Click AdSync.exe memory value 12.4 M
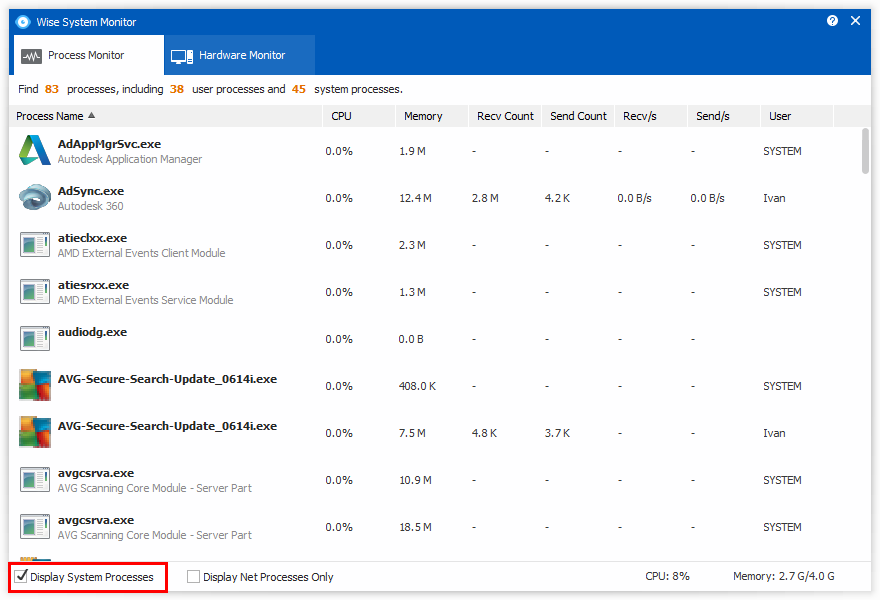This screenshot has height=600, width=880. [x=415, y=198]
